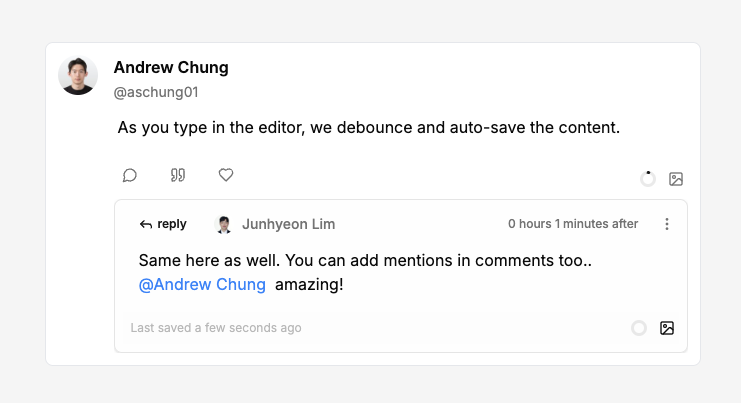The height and width of the screenshot is (403, 741).
Task: Click the @aschung01 handle
Action: coord(156,92)
